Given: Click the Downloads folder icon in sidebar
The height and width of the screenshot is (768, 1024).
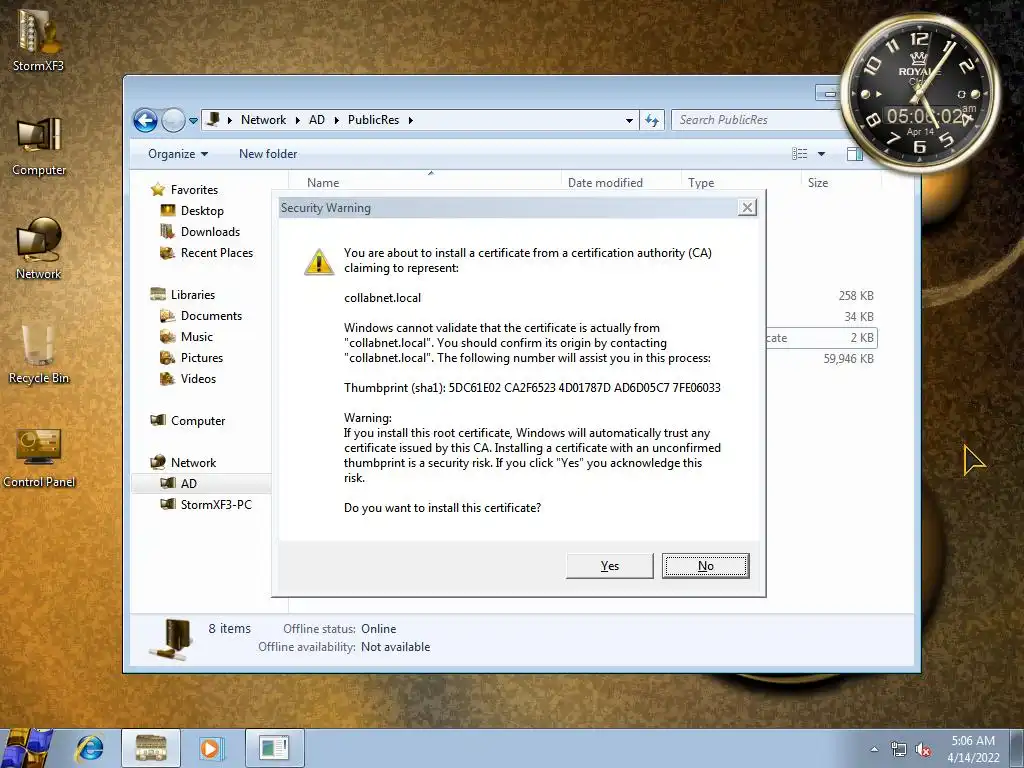Looking at the screenshot, I should pos(167,232).
